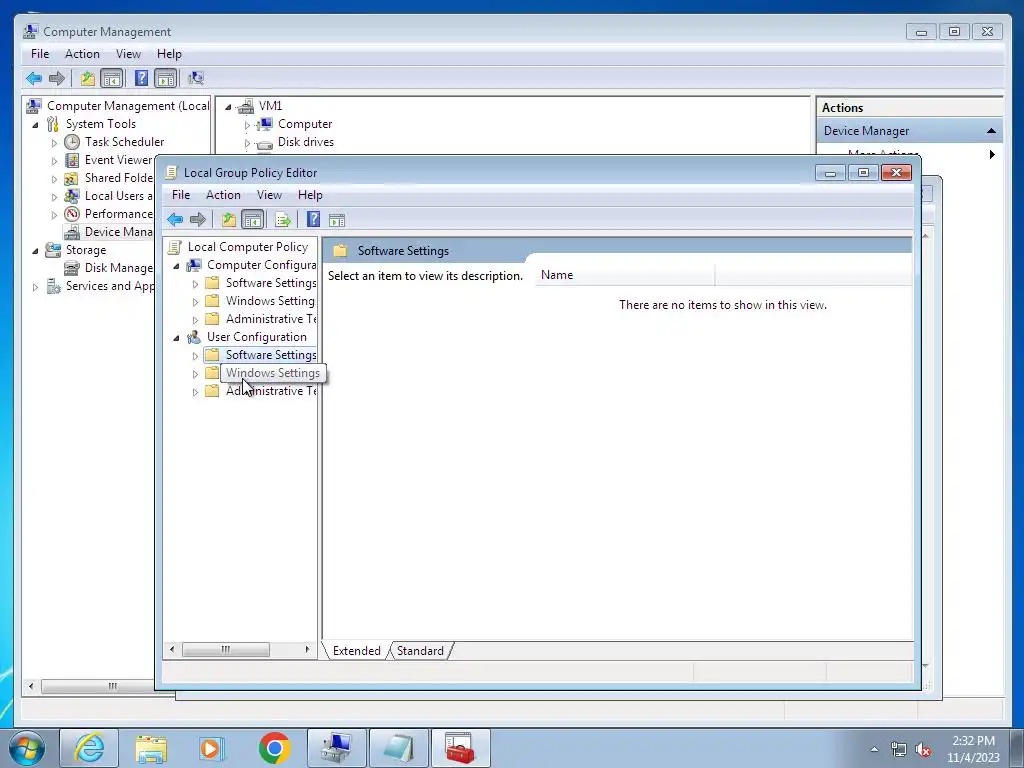Open View menu in Group Policy Editor
The width and height of the screenshot is (1024, 768).
269,195
